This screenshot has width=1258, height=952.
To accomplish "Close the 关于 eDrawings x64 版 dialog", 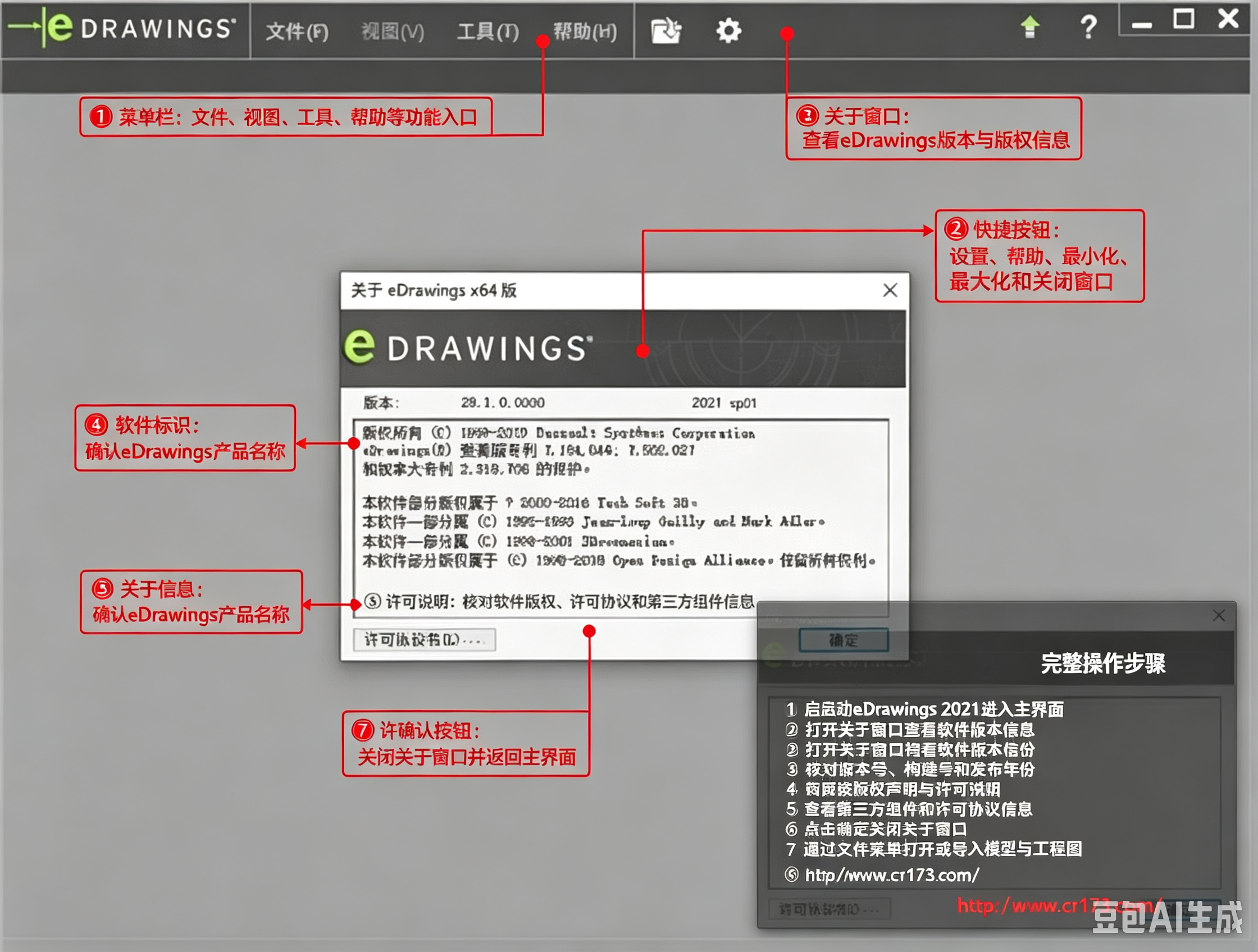I will [x=890, y=290].
